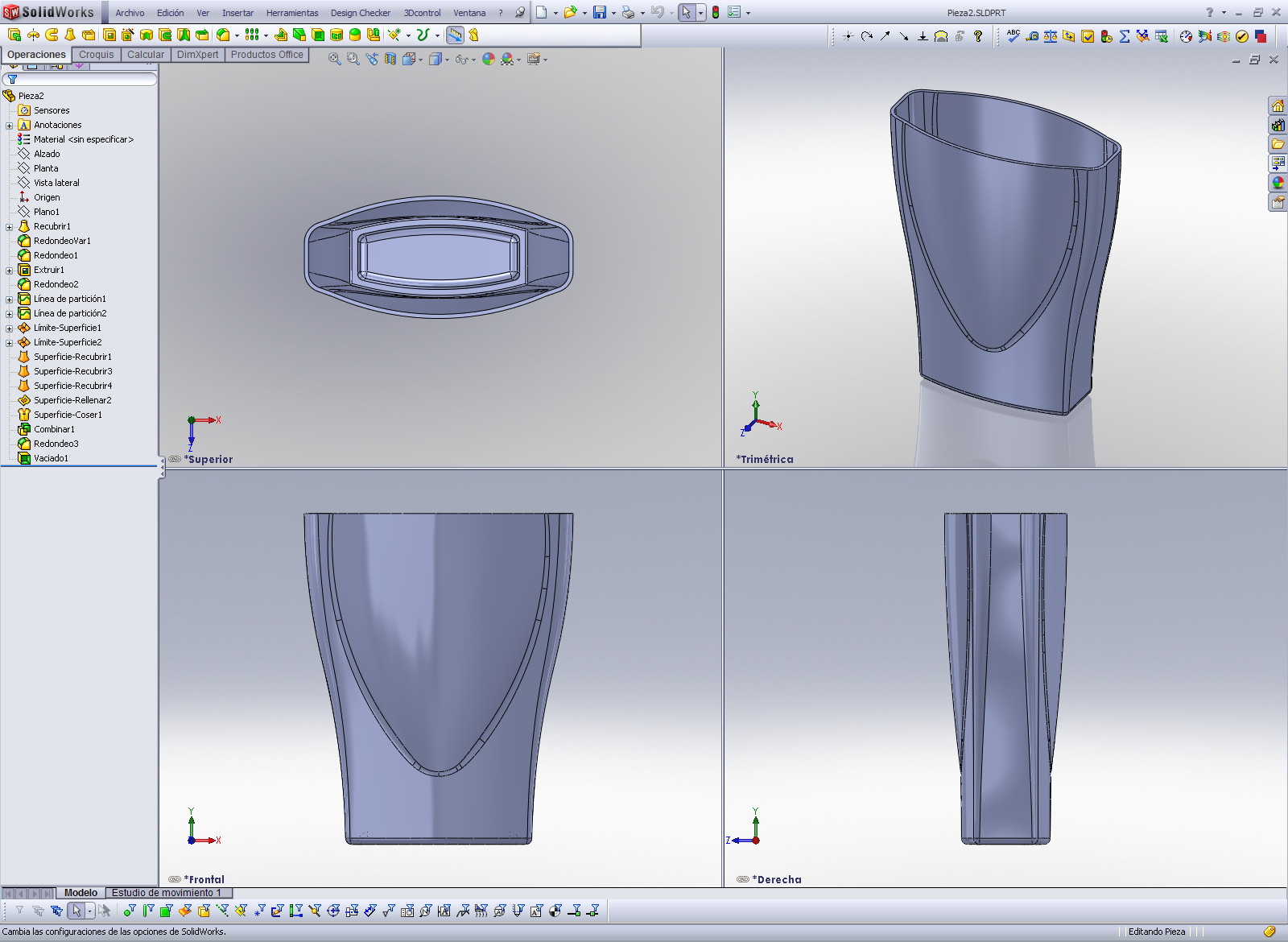
Task: Toggle the Instant3D button in Operaciones toolbar
Action: 455,35
